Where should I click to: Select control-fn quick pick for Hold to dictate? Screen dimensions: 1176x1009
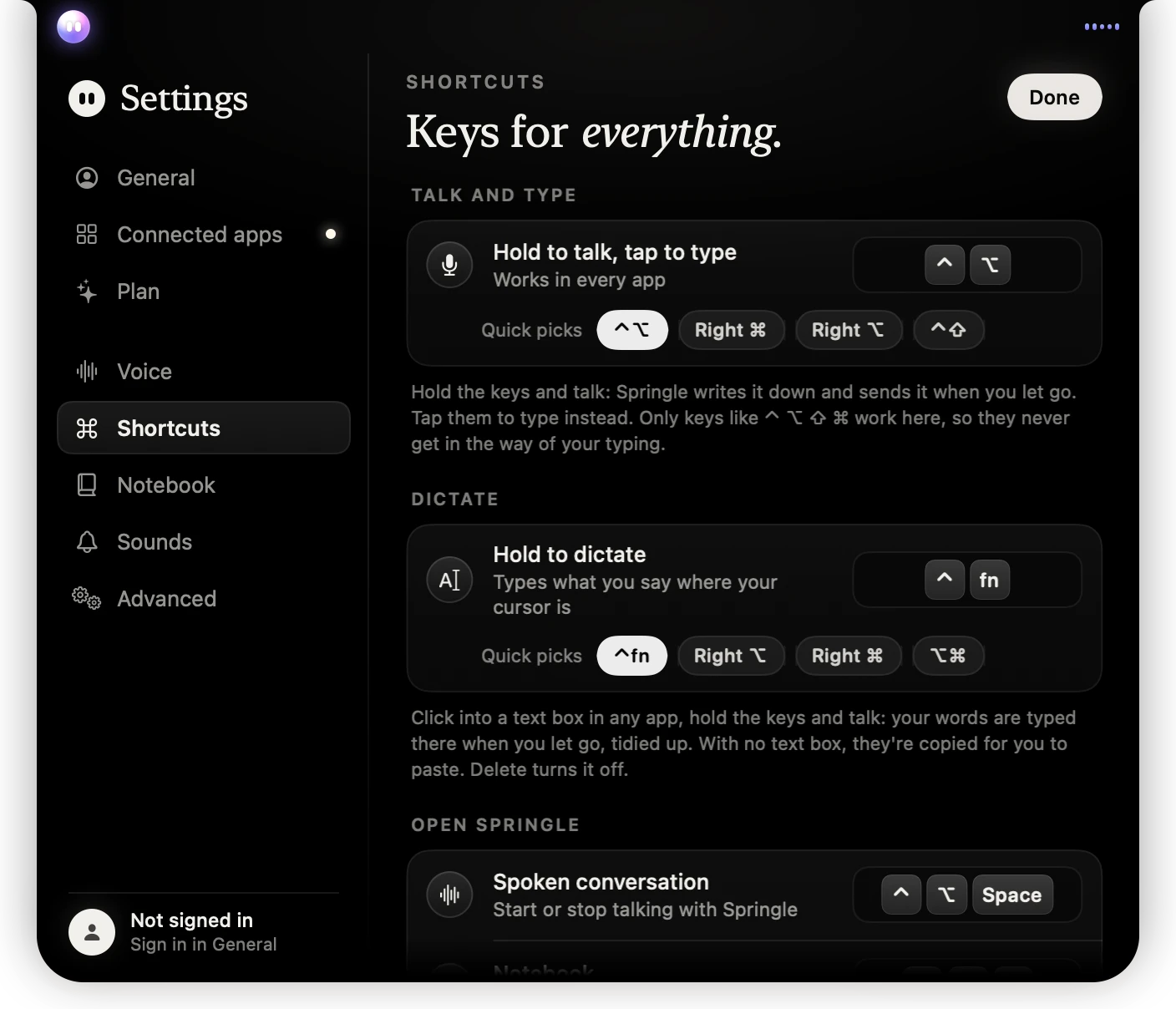coord(632,656)
